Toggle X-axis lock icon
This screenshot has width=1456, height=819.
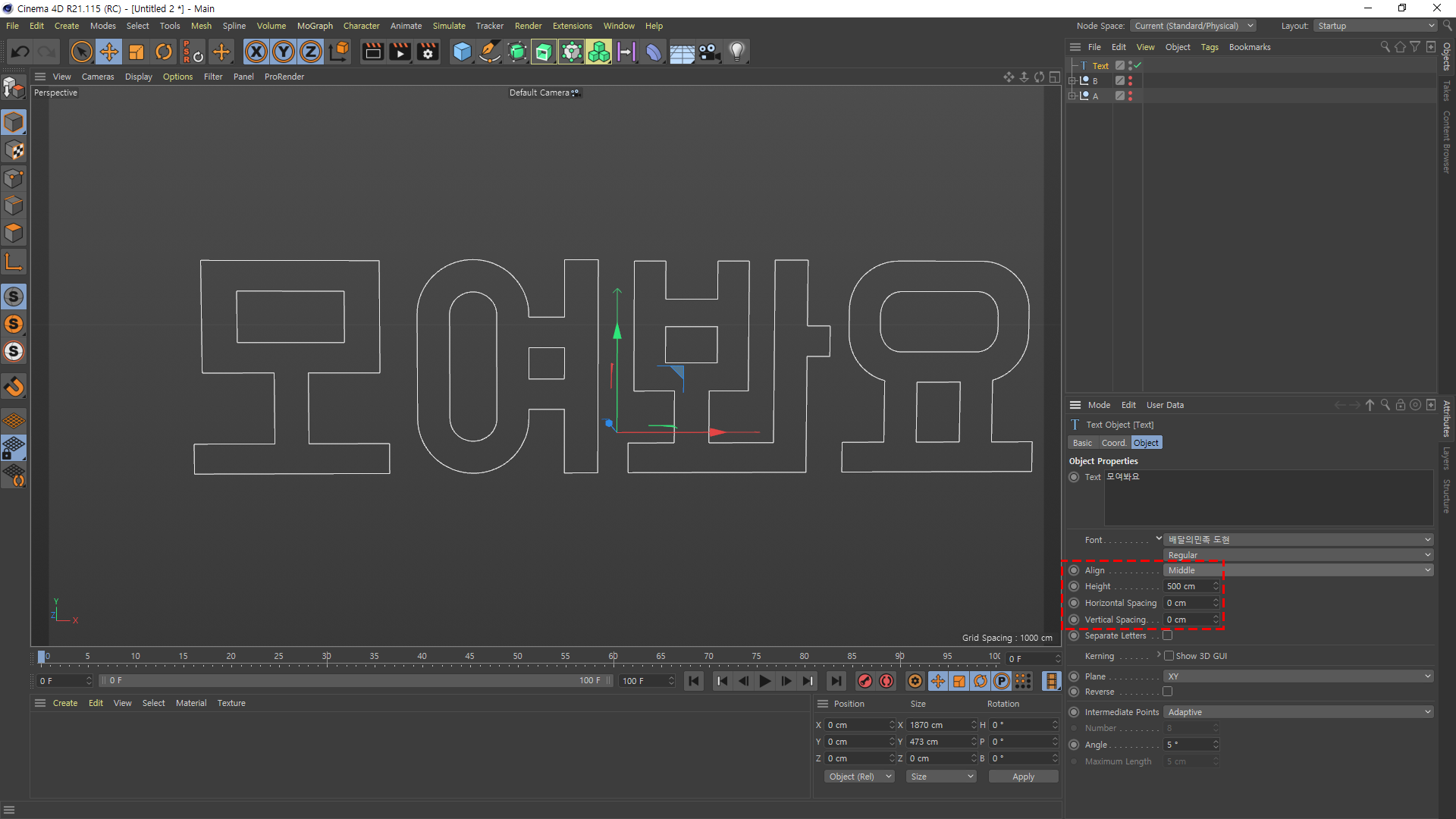coord(256,52)
